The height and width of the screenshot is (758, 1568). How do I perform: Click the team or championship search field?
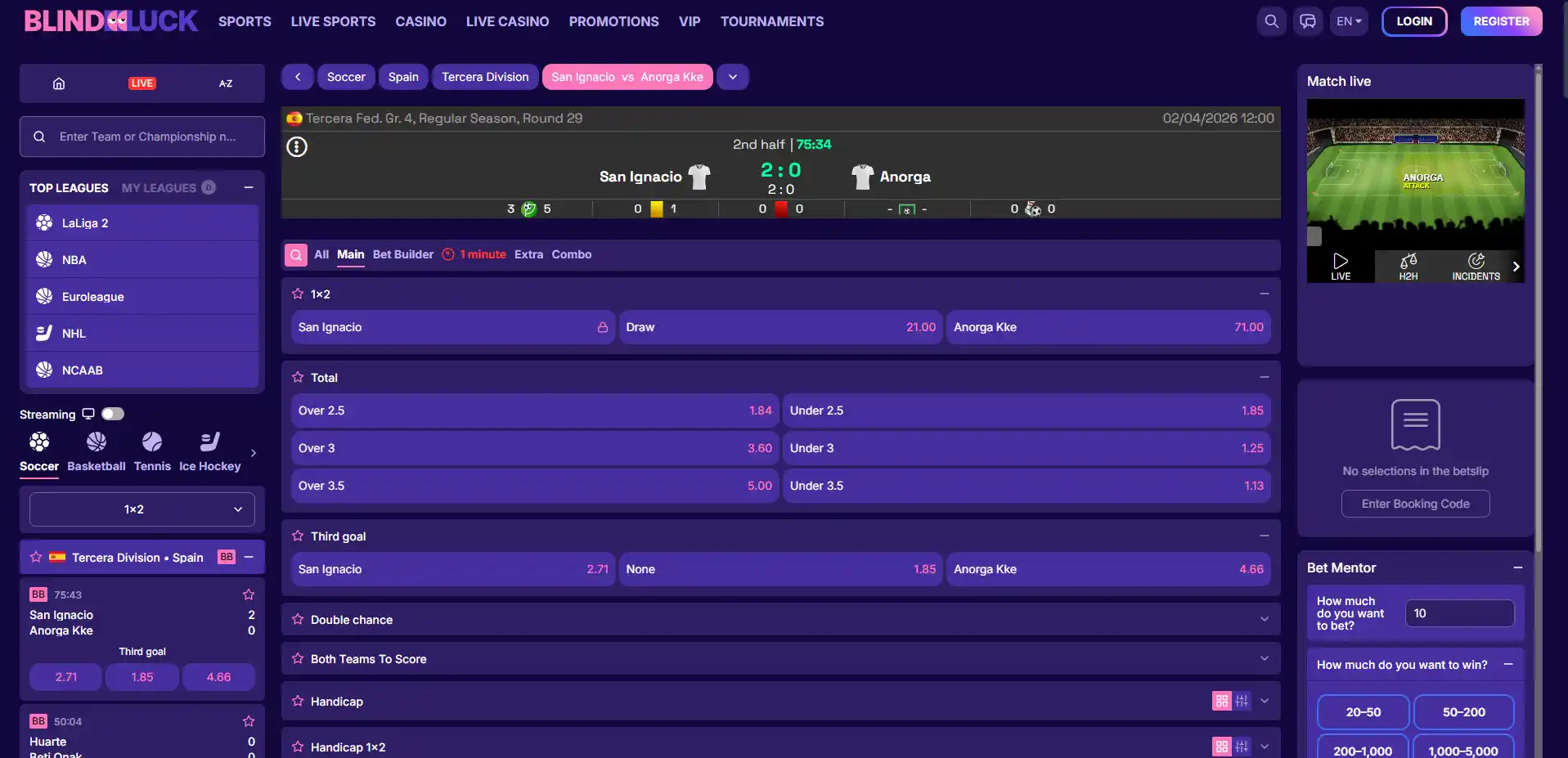[x=142, y=137]
